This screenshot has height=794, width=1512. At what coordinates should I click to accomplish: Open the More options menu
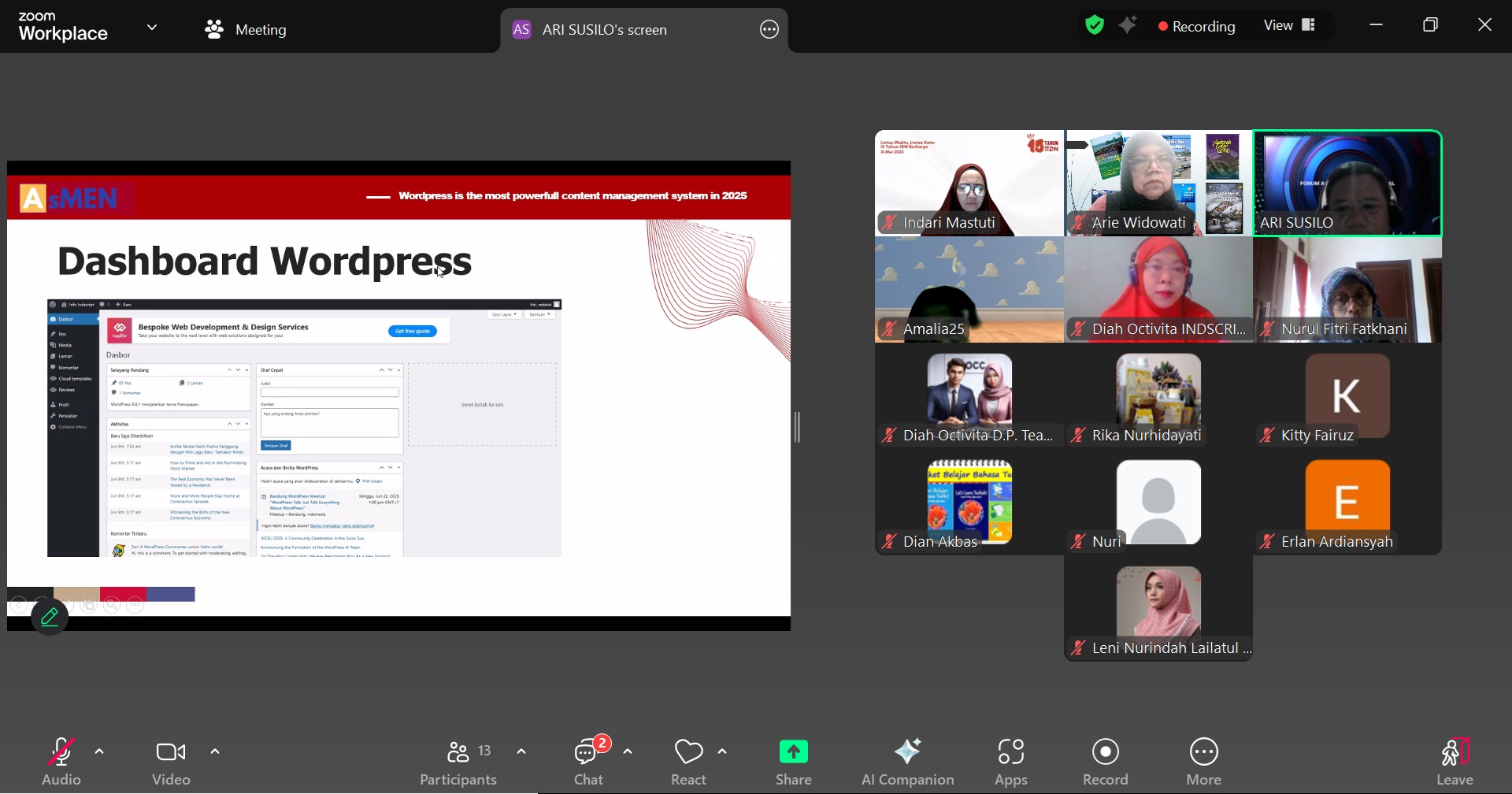coord(1204,762)
